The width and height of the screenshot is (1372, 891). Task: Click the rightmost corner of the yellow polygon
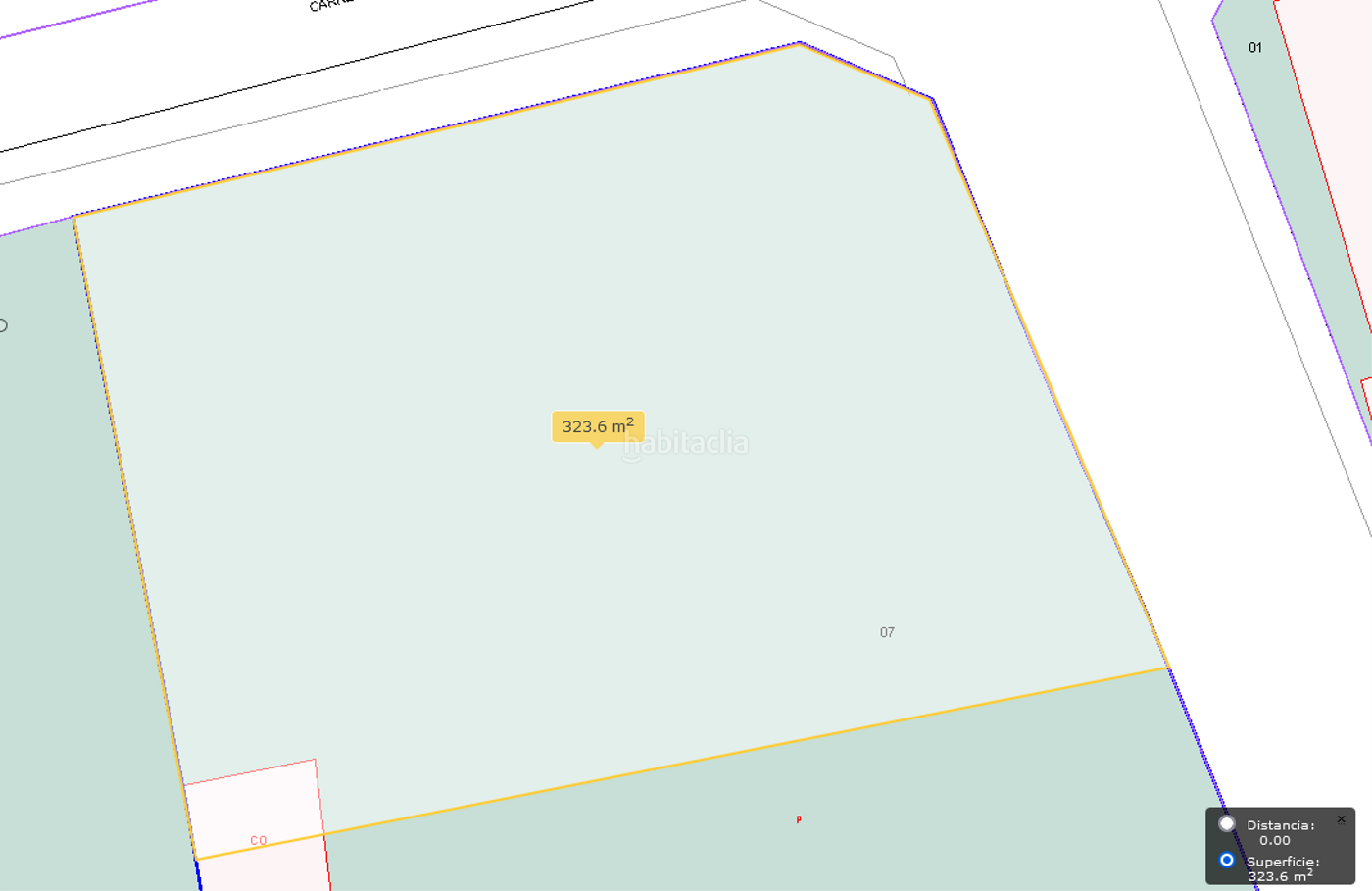click(1168, 668)
